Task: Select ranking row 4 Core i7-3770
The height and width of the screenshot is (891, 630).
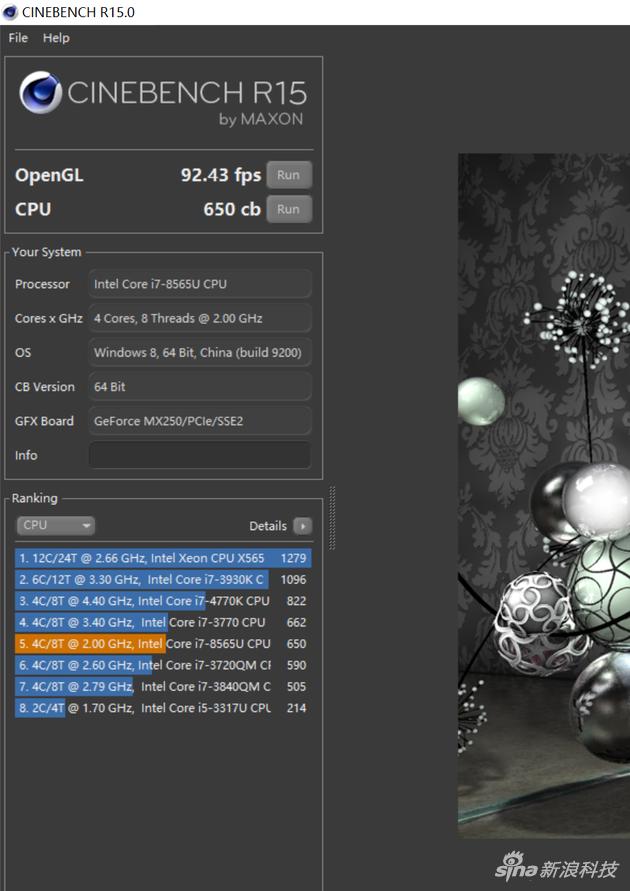Action: click(163, 622)
